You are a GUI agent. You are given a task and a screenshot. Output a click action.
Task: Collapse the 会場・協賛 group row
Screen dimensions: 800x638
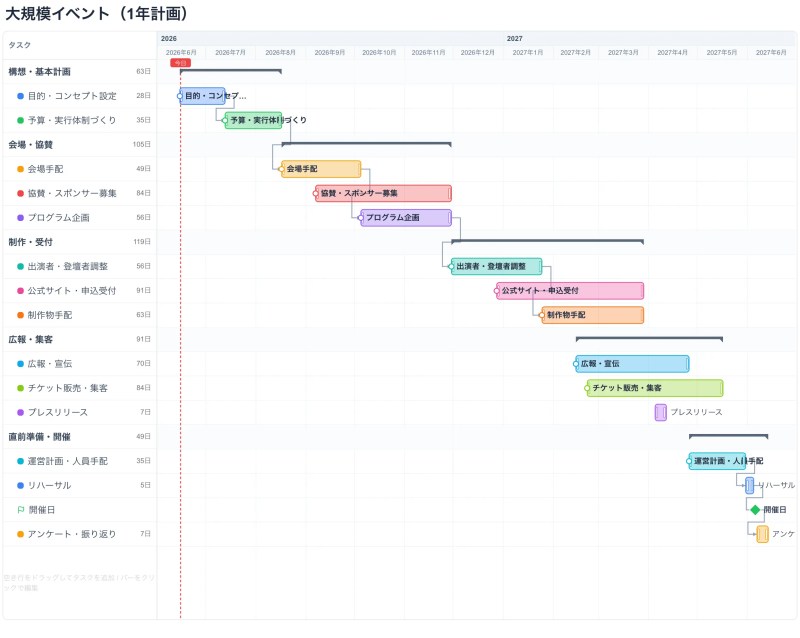click(x=79, y=145)
